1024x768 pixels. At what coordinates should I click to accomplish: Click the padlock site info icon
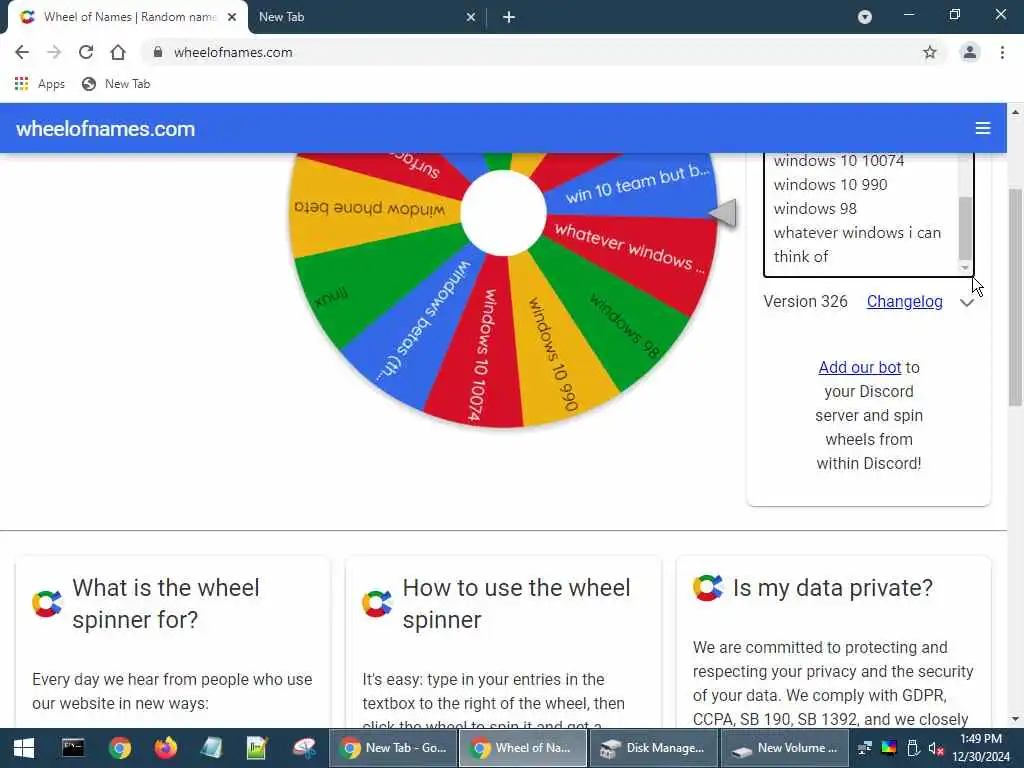(157, 52)
